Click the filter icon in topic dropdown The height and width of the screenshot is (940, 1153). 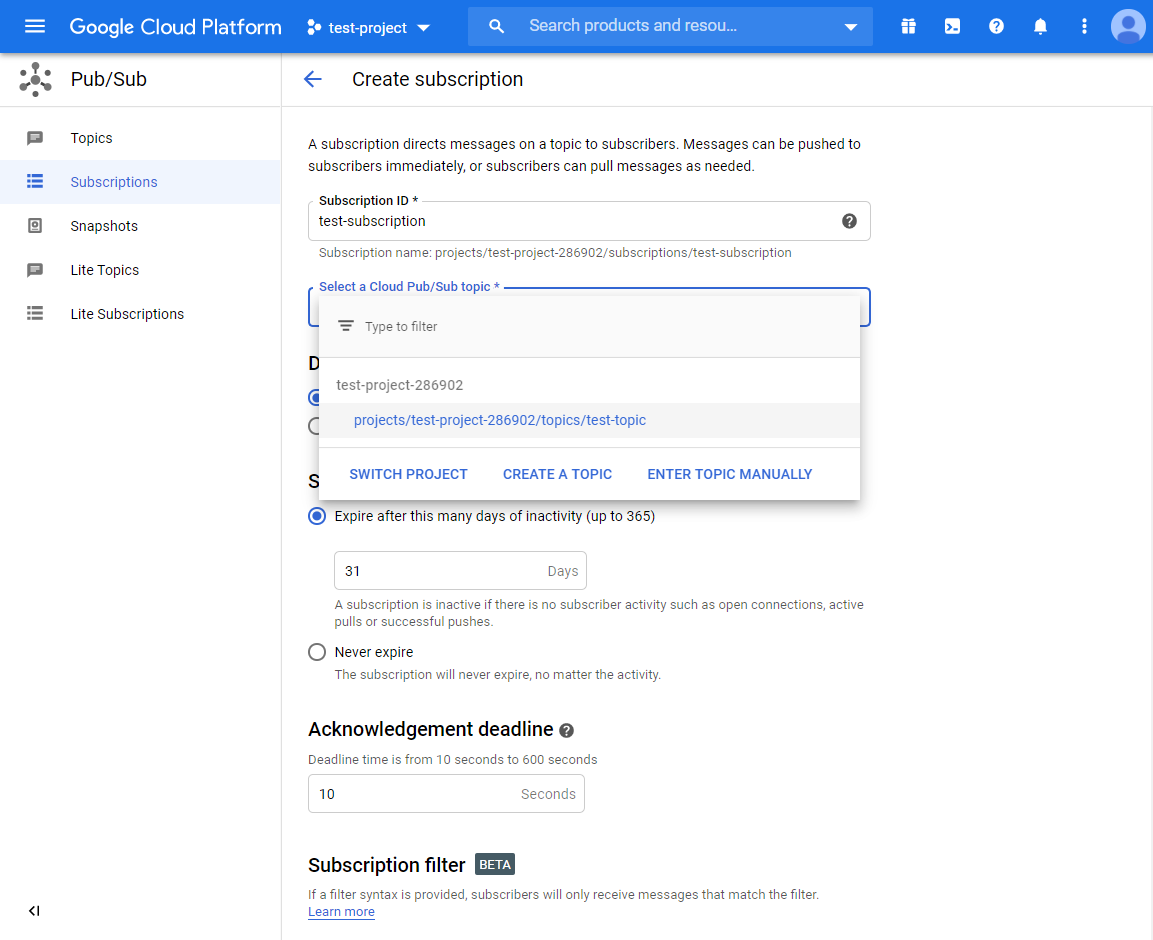click(x=346, y=326)
